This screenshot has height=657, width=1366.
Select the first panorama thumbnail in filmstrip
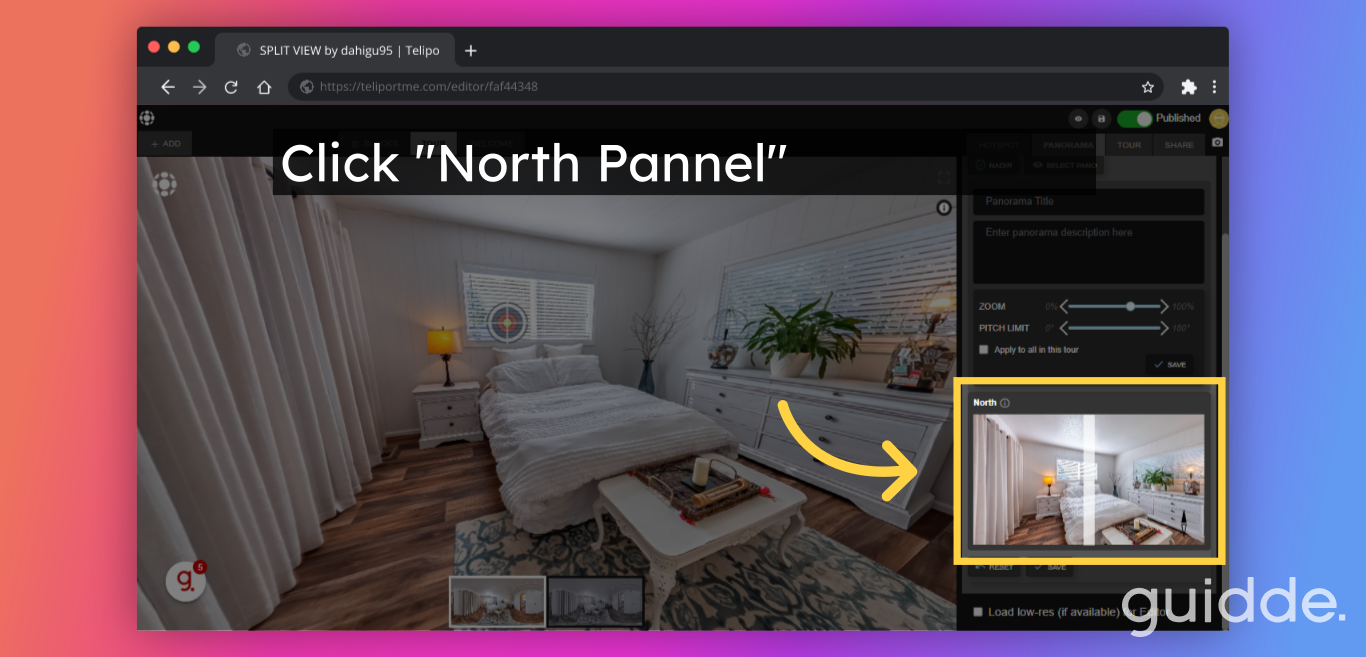click(497, 601)
